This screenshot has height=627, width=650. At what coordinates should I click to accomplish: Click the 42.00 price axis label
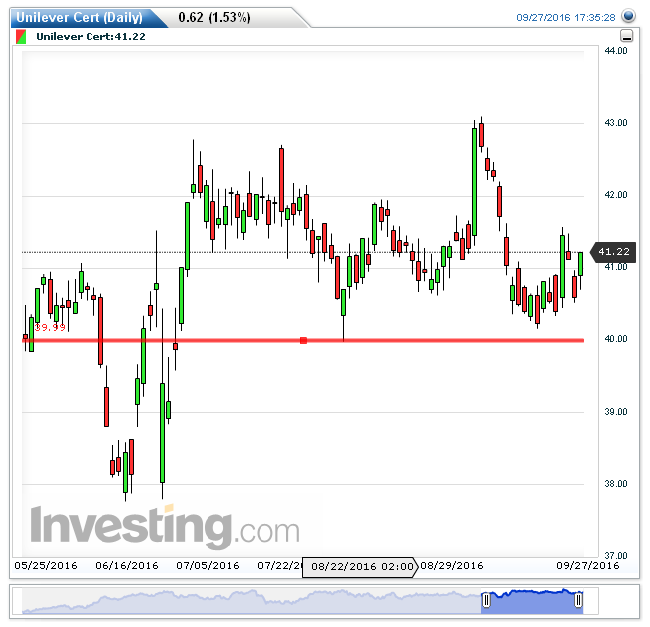(x=616, y=195)
